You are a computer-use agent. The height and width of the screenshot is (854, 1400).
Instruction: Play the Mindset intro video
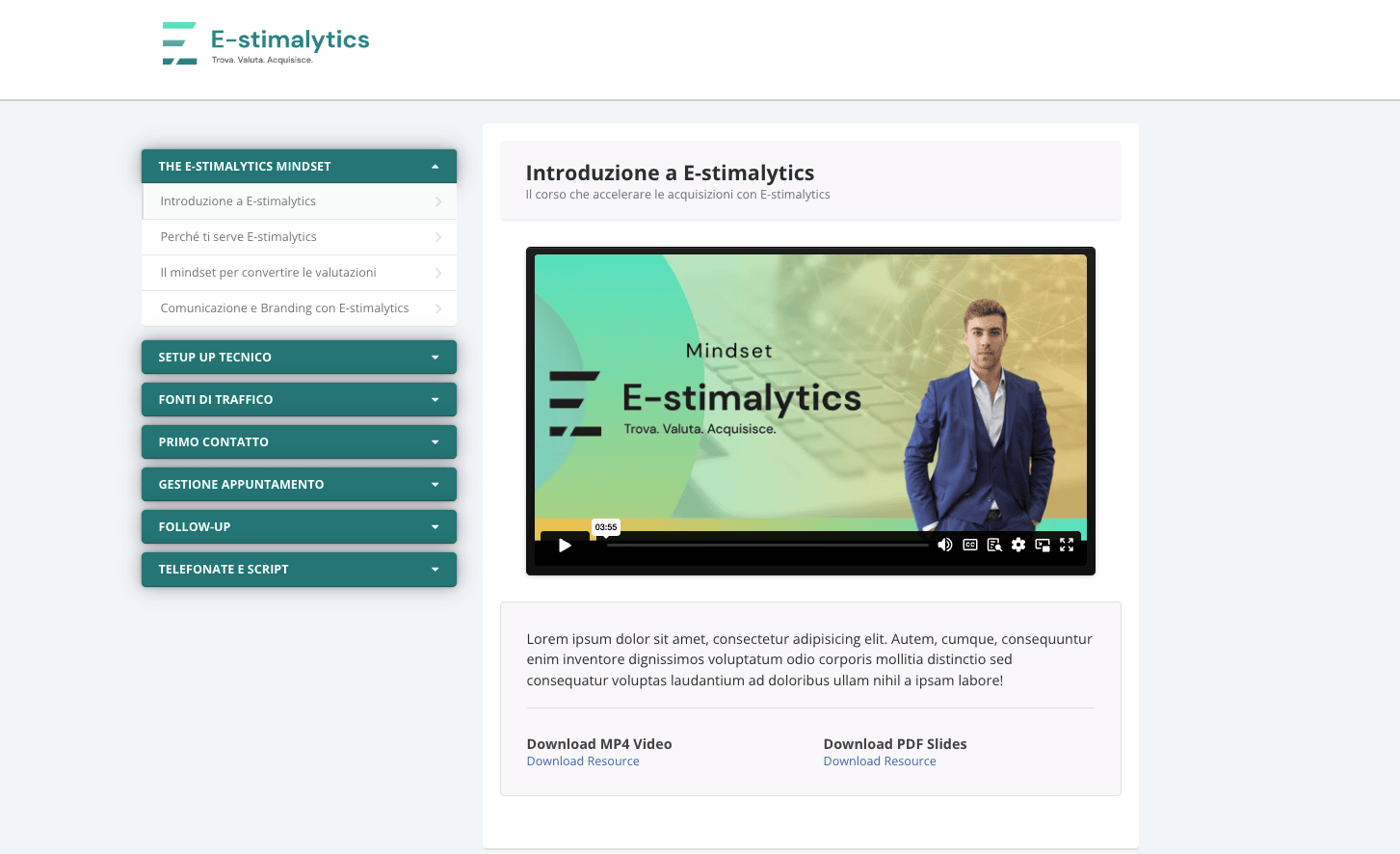click(x=565, y=546)
